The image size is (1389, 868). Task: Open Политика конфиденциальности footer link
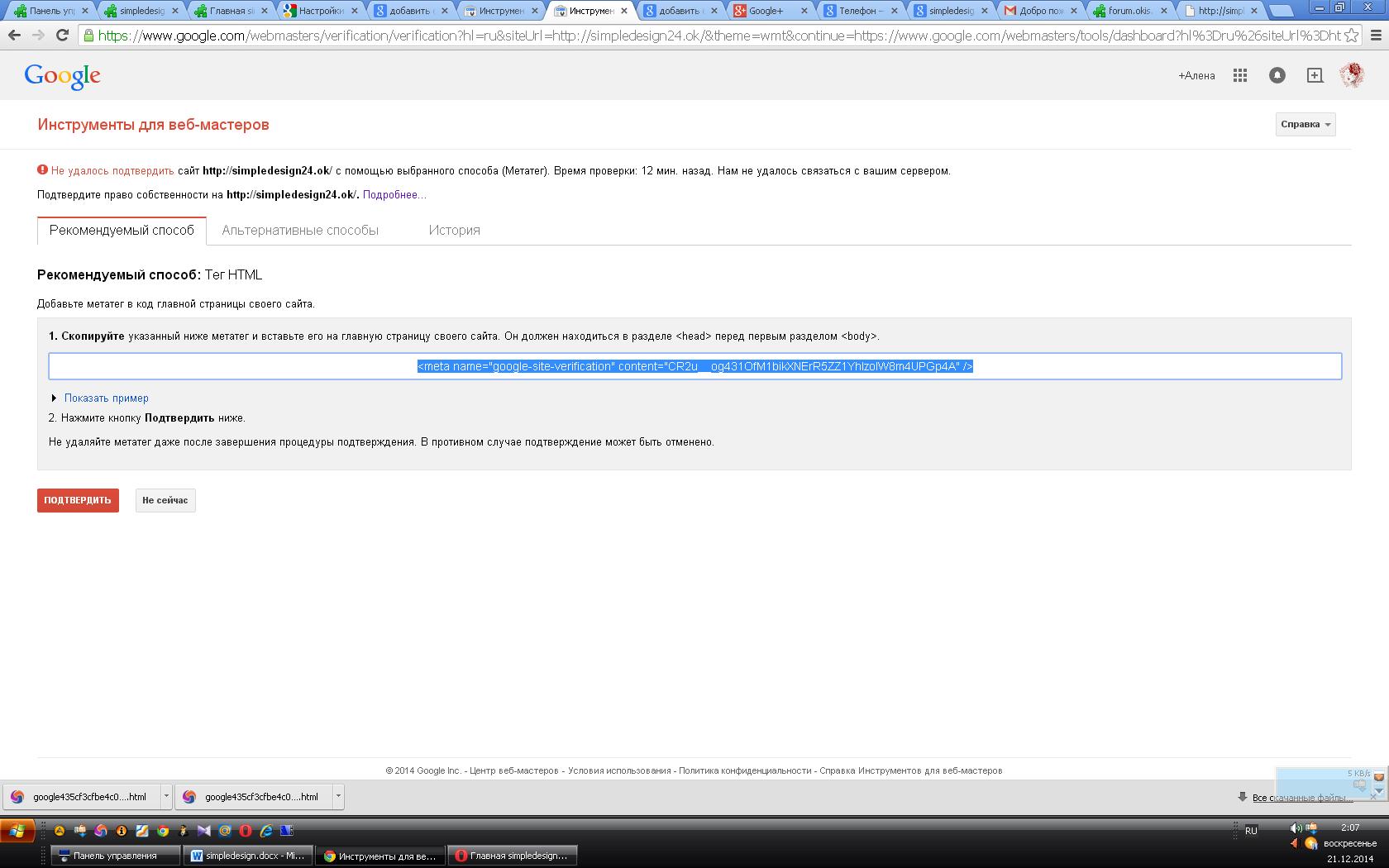[x=745, y=770]
